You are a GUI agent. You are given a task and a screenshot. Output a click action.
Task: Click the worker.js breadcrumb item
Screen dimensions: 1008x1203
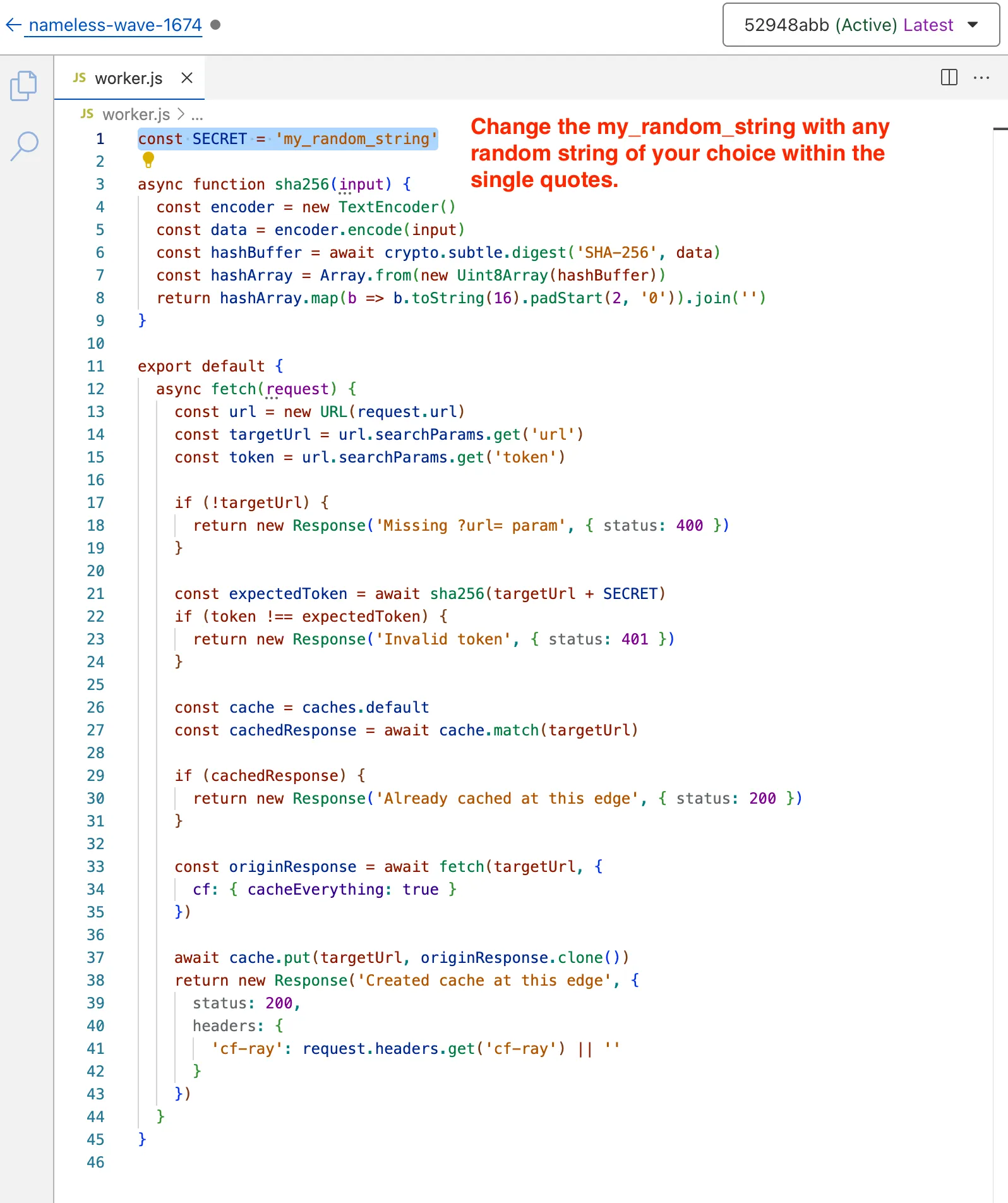click(x=136, y=114)
